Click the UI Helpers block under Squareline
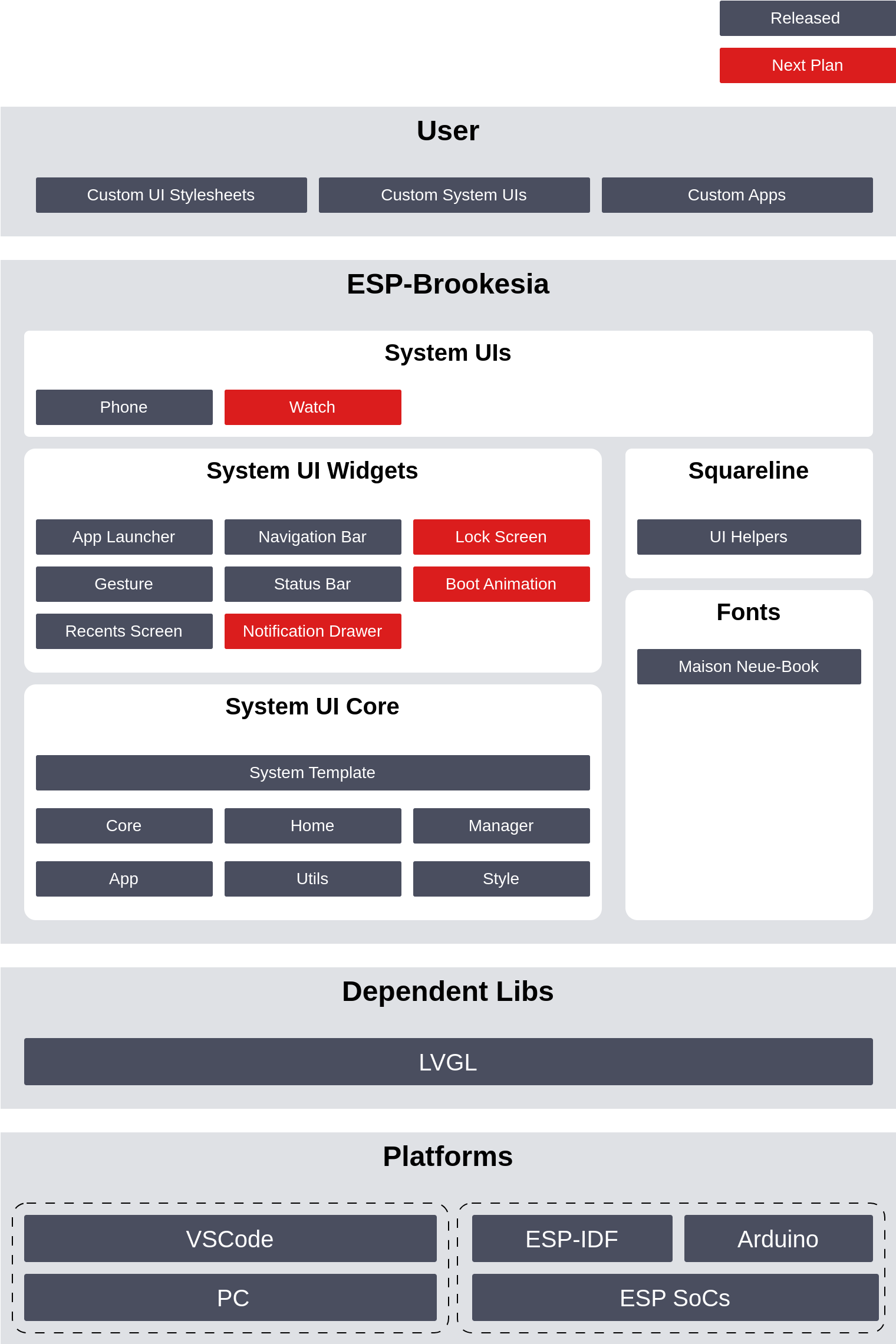 749,537
